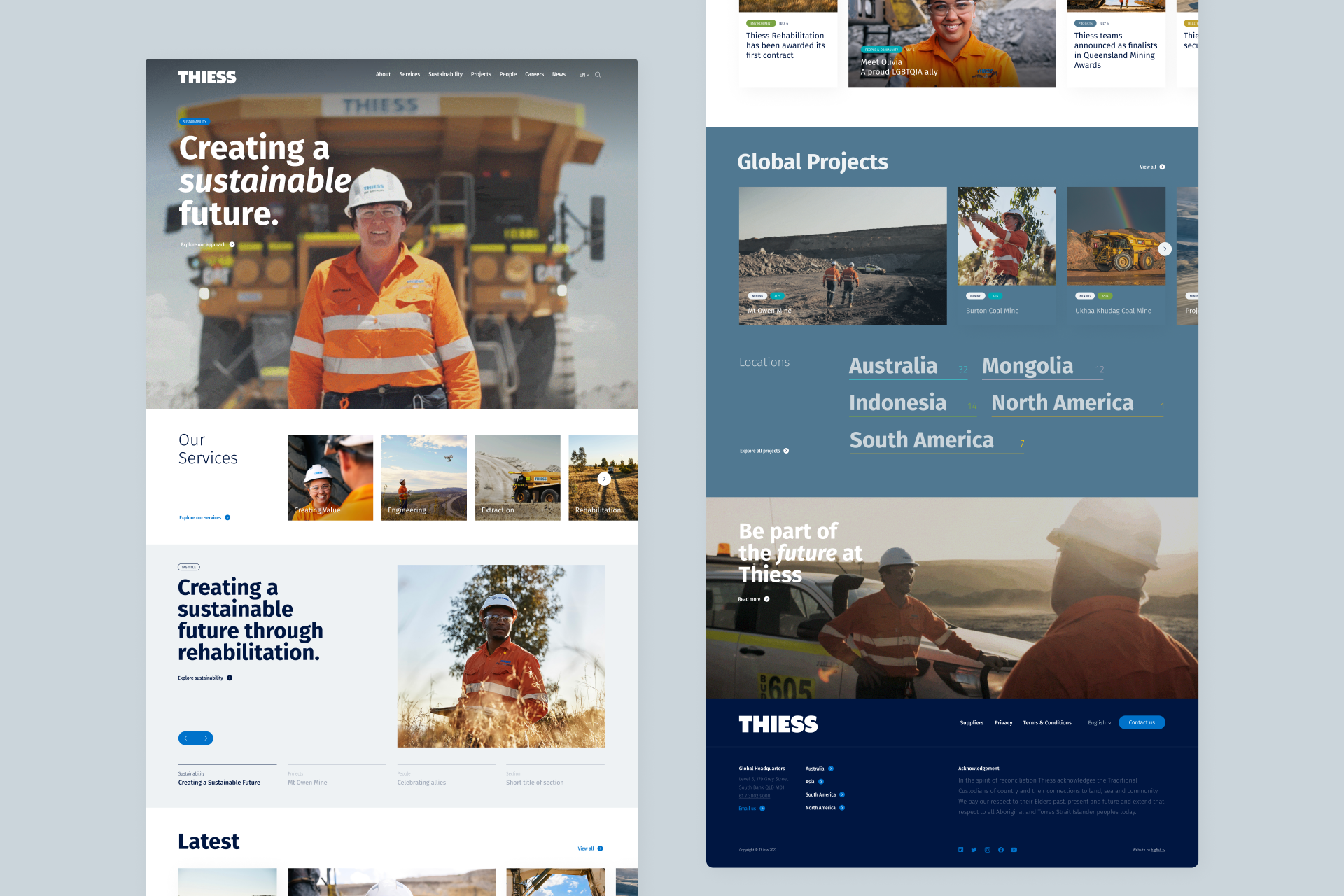The width and height of the screenshot is (1344, 896).
Task: Open the Projects menu item
Action: pos(481,74)
